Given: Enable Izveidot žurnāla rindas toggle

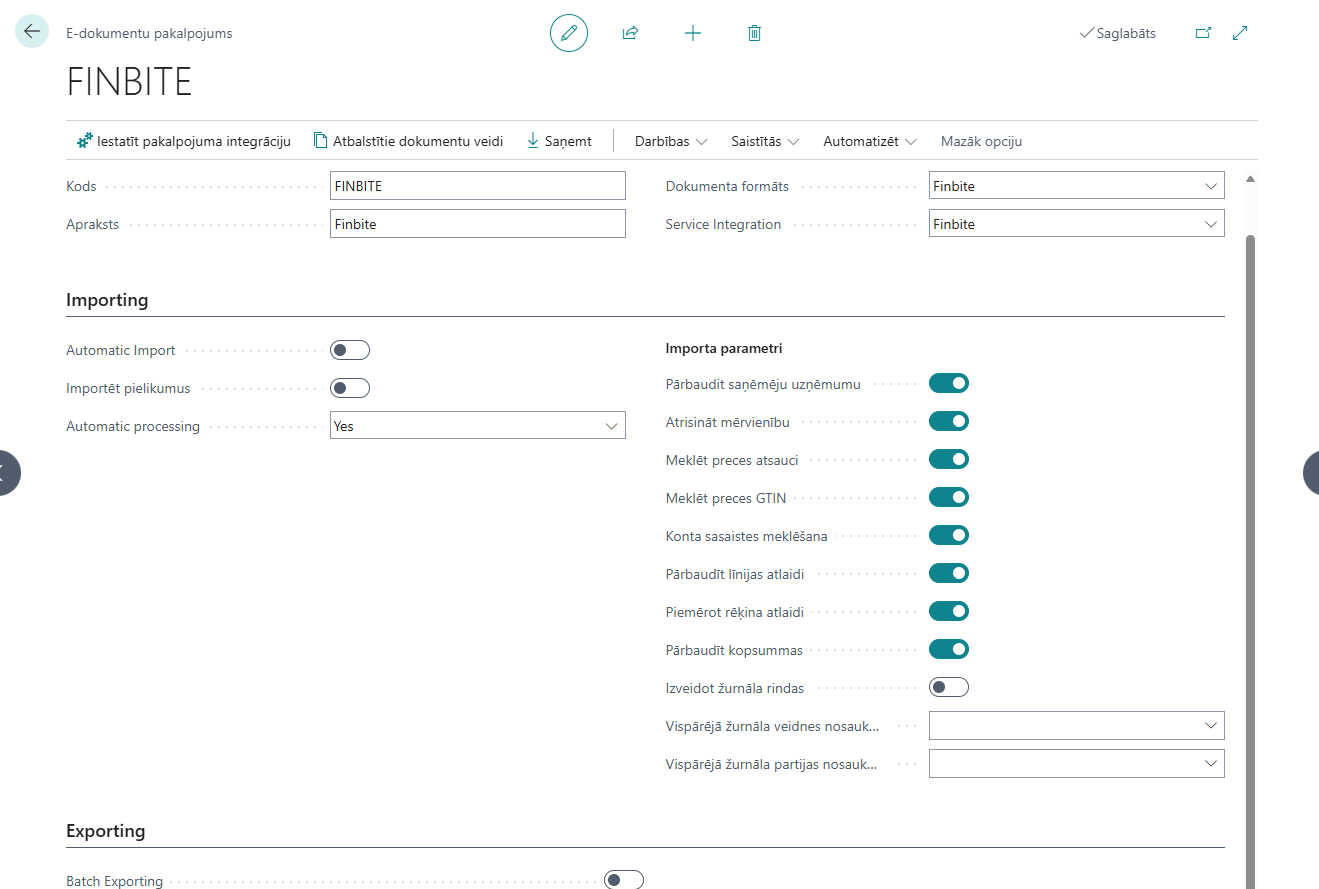Looking at the screenshot, I should pyautogui.click(x=949, y=687).
